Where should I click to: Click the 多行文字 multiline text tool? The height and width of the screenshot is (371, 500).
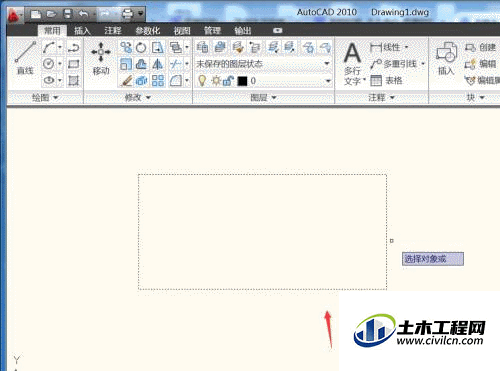pos(353,63)
